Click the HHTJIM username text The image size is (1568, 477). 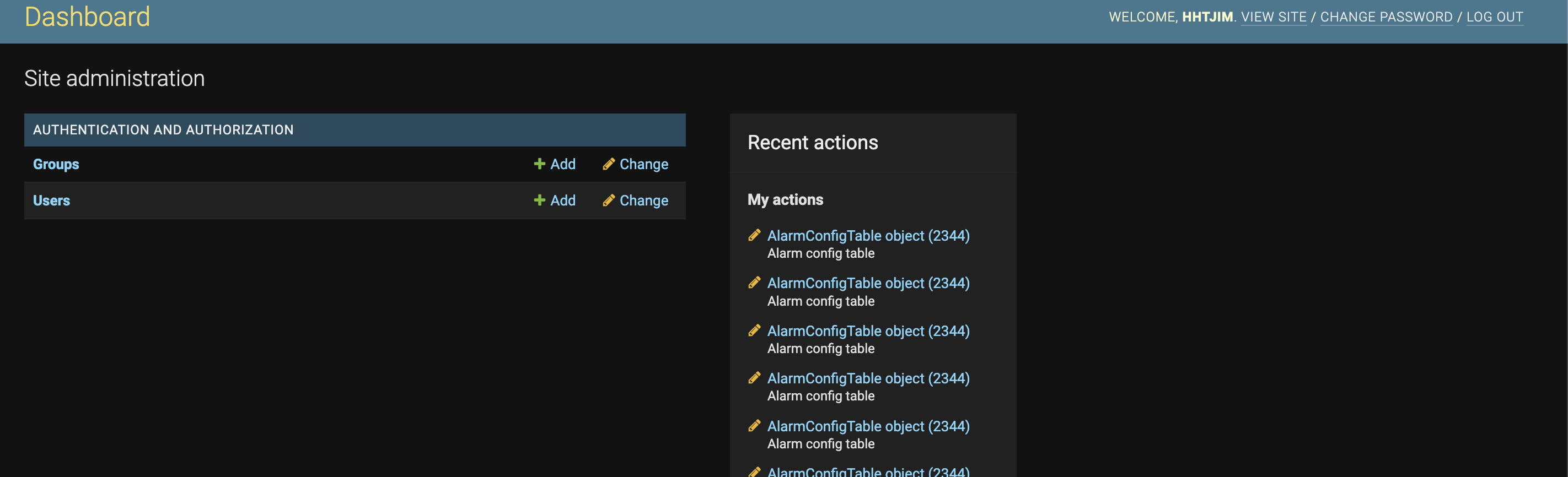click(1207, 17)
